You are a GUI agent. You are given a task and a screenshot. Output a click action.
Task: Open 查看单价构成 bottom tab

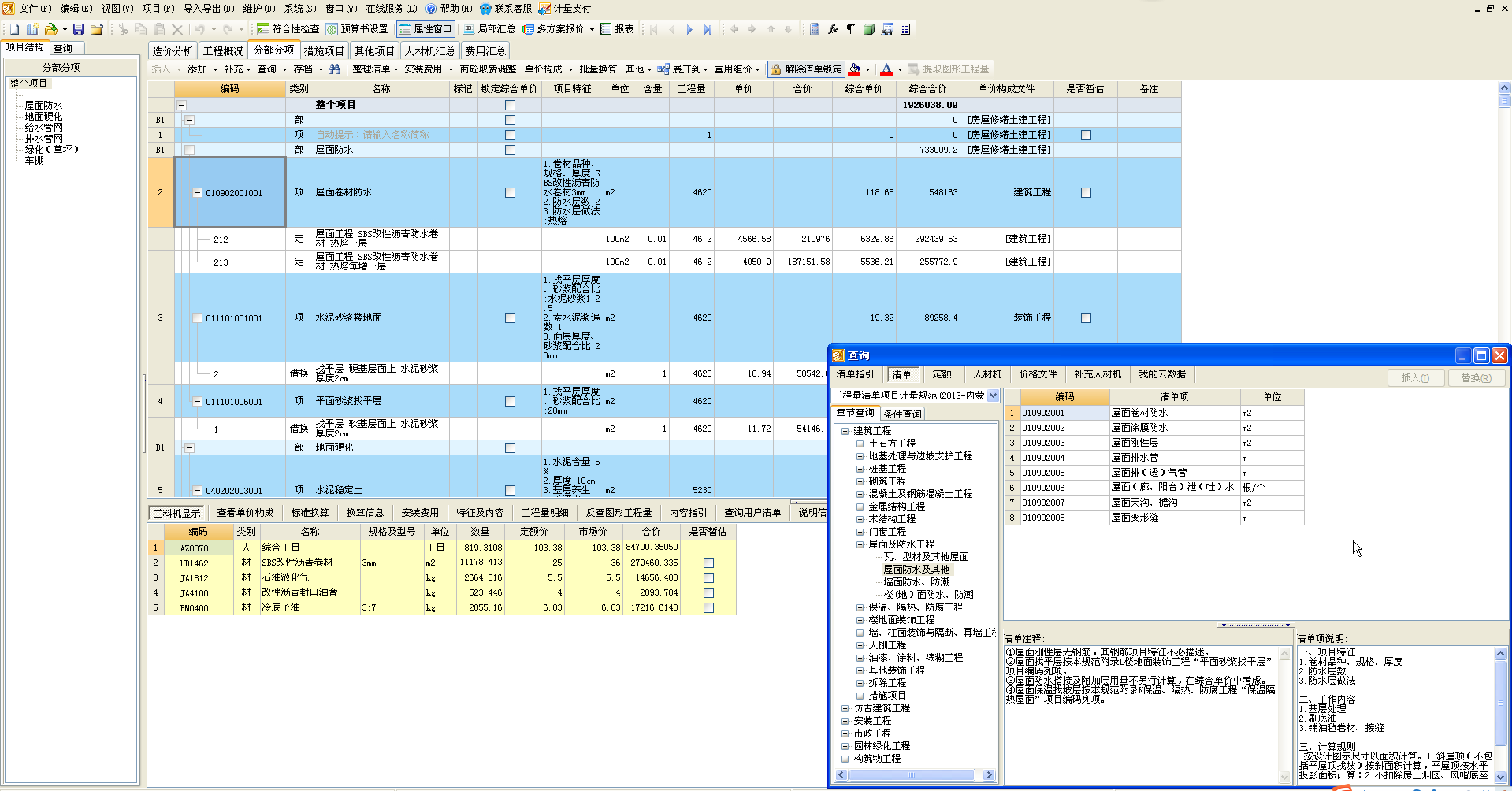click(x=245, y=513)
